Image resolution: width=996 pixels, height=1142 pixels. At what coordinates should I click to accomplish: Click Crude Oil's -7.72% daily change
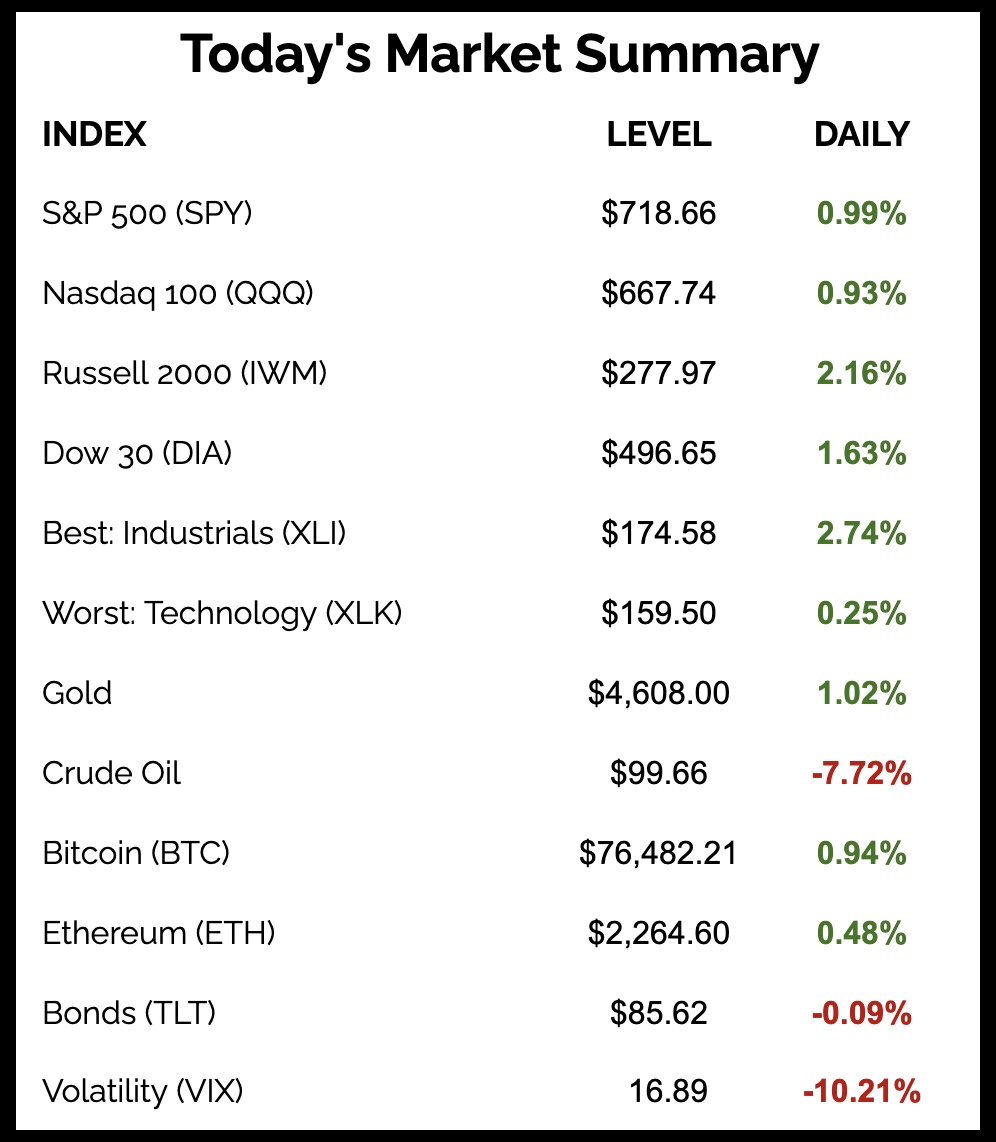862,773
